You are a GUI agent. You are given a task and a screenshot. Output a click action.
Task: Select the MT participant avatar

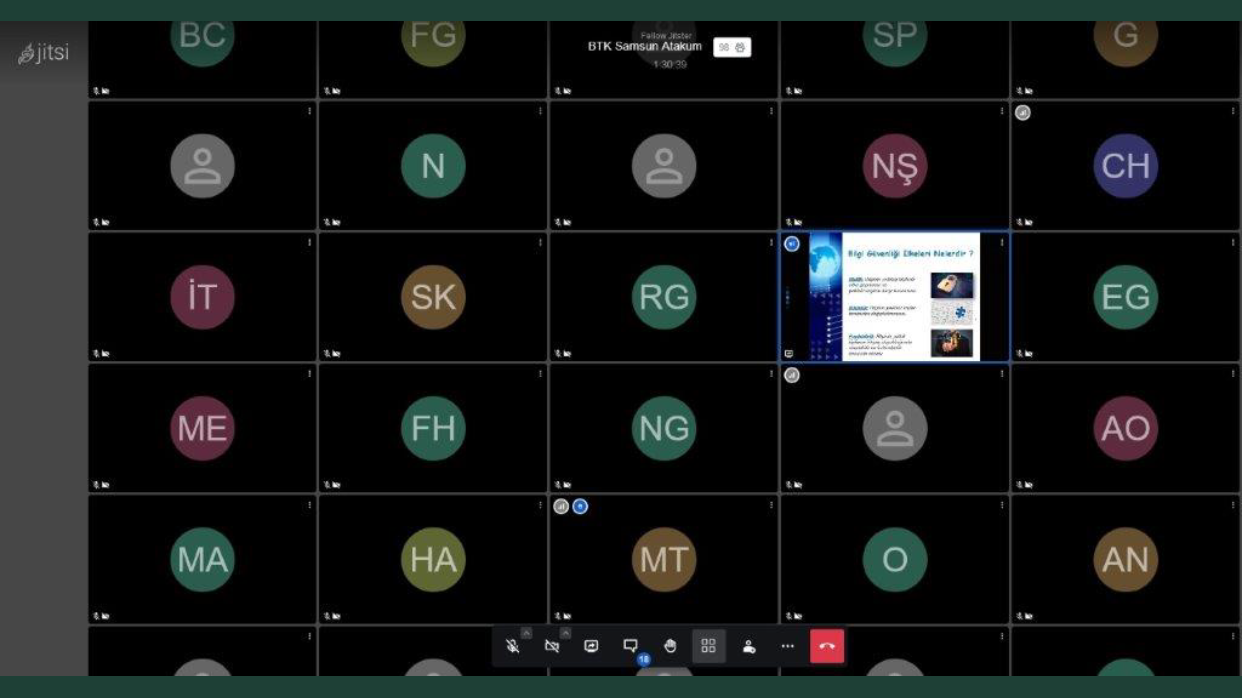664,559
